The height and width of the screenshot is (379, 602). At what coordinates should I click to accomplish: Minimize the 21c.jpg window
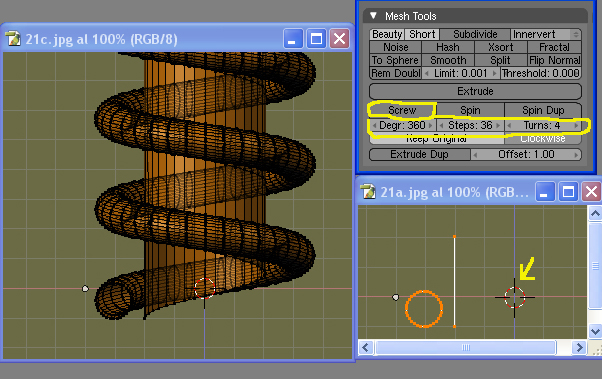(293, 39)
